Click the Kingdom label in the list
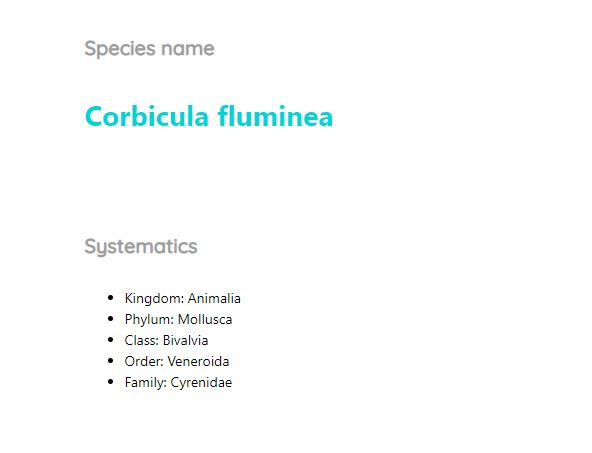592x453 pixels. pos(154,299)
